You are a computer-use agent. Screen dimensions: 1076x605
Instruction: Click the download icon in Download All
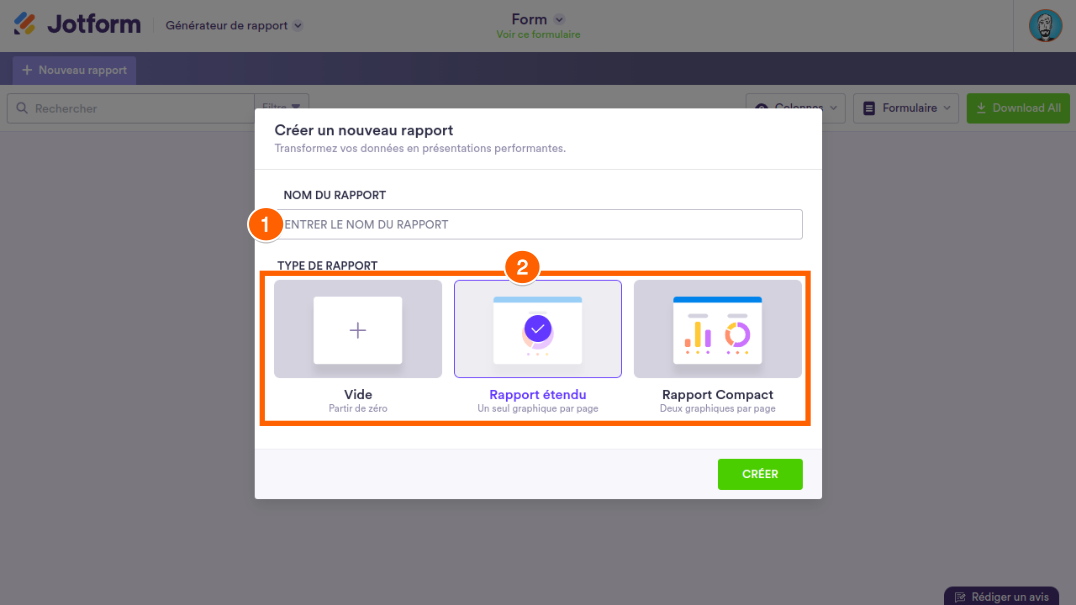point(981,108)
